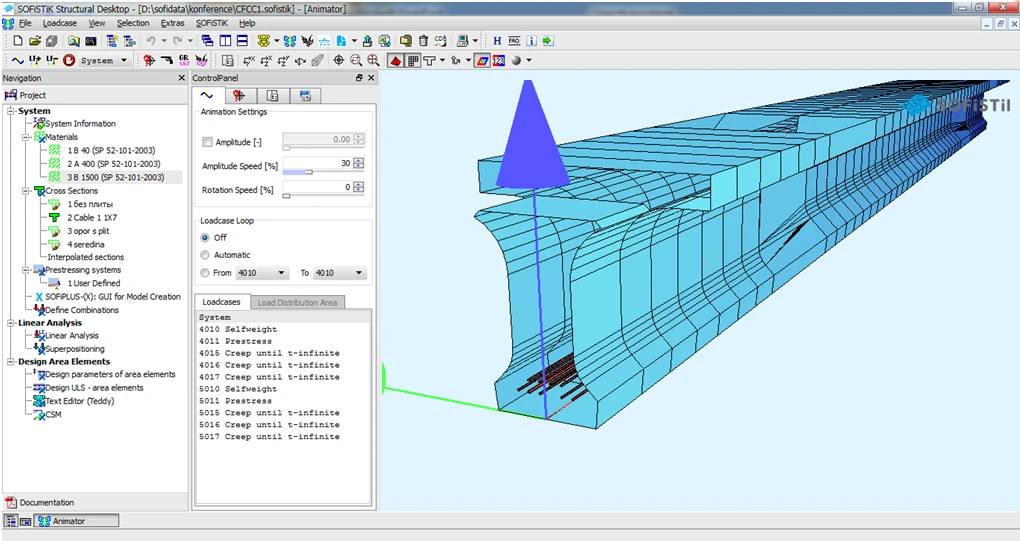Click the red circular record icon
This screenshot has width=1020, height=541.
click(x=69, y=60)
